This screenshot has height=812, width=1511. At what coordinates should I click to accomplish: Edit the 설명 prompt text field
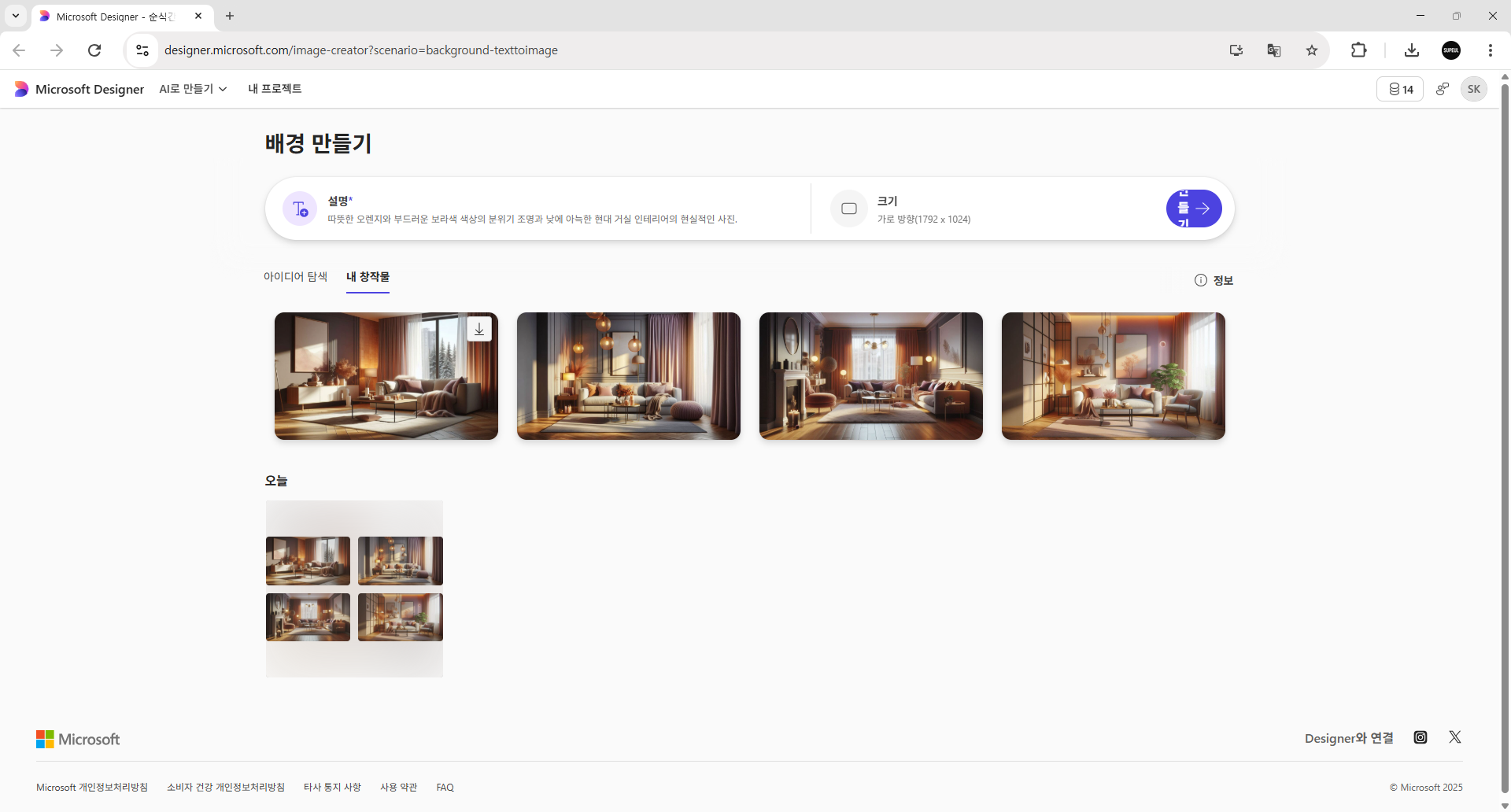(x=532, y=219)
